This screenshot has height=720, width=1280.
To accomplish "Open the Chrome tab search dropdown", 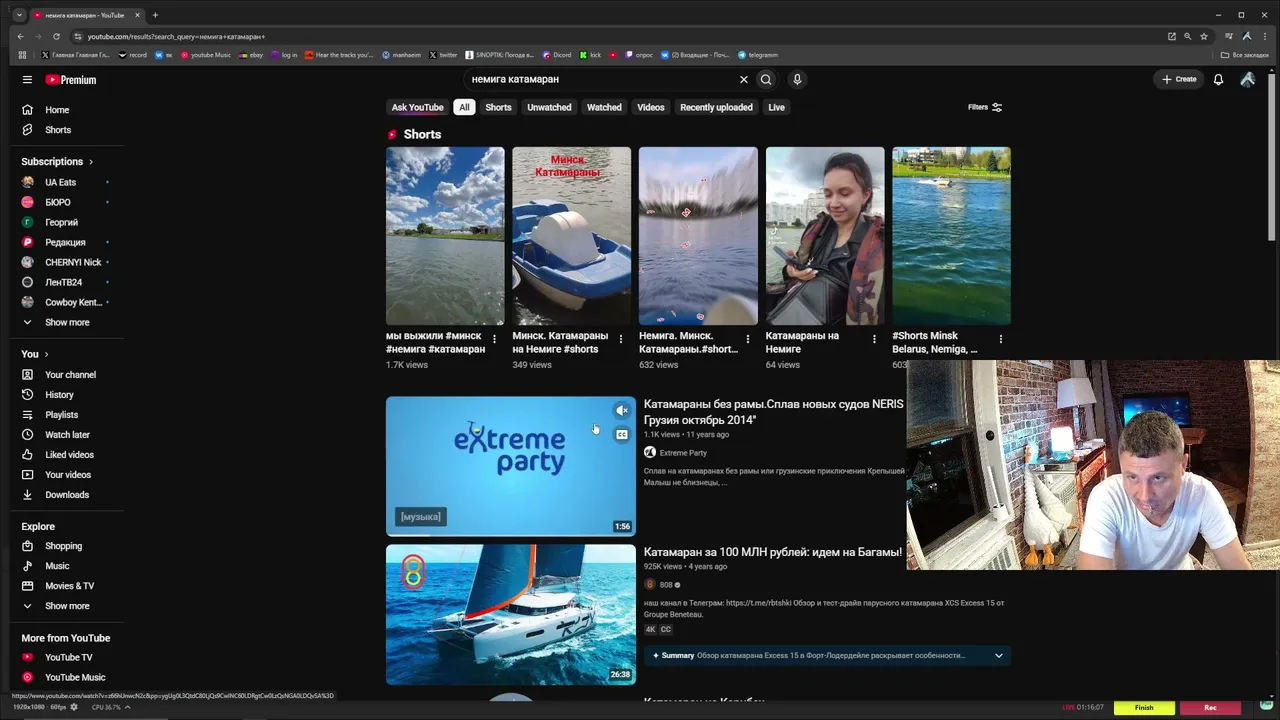I will 18,15.
